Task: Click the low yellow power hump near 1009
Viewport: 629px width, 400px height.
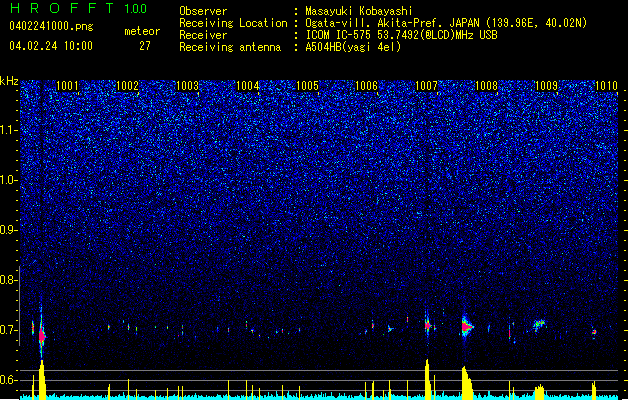Action: click(540, 392)
